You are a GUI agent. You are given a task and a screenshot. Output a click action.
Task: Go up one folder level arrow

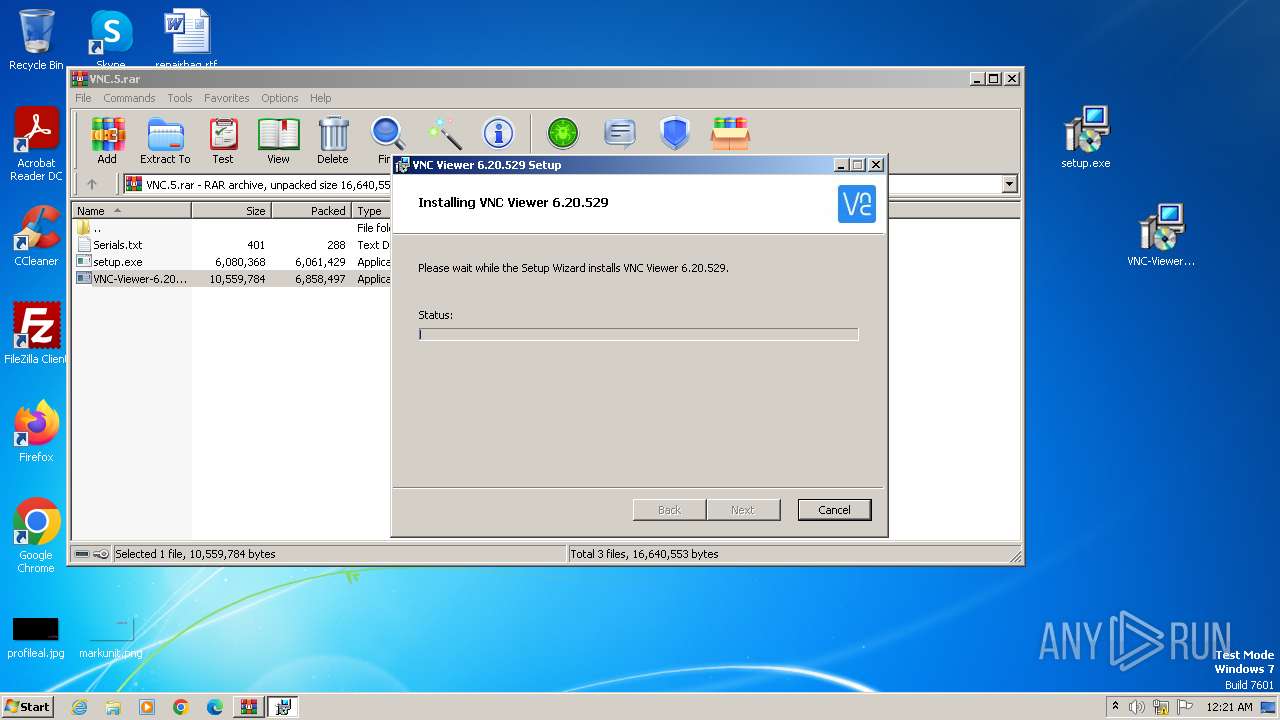pyautogui.click(x=92, y=184)
